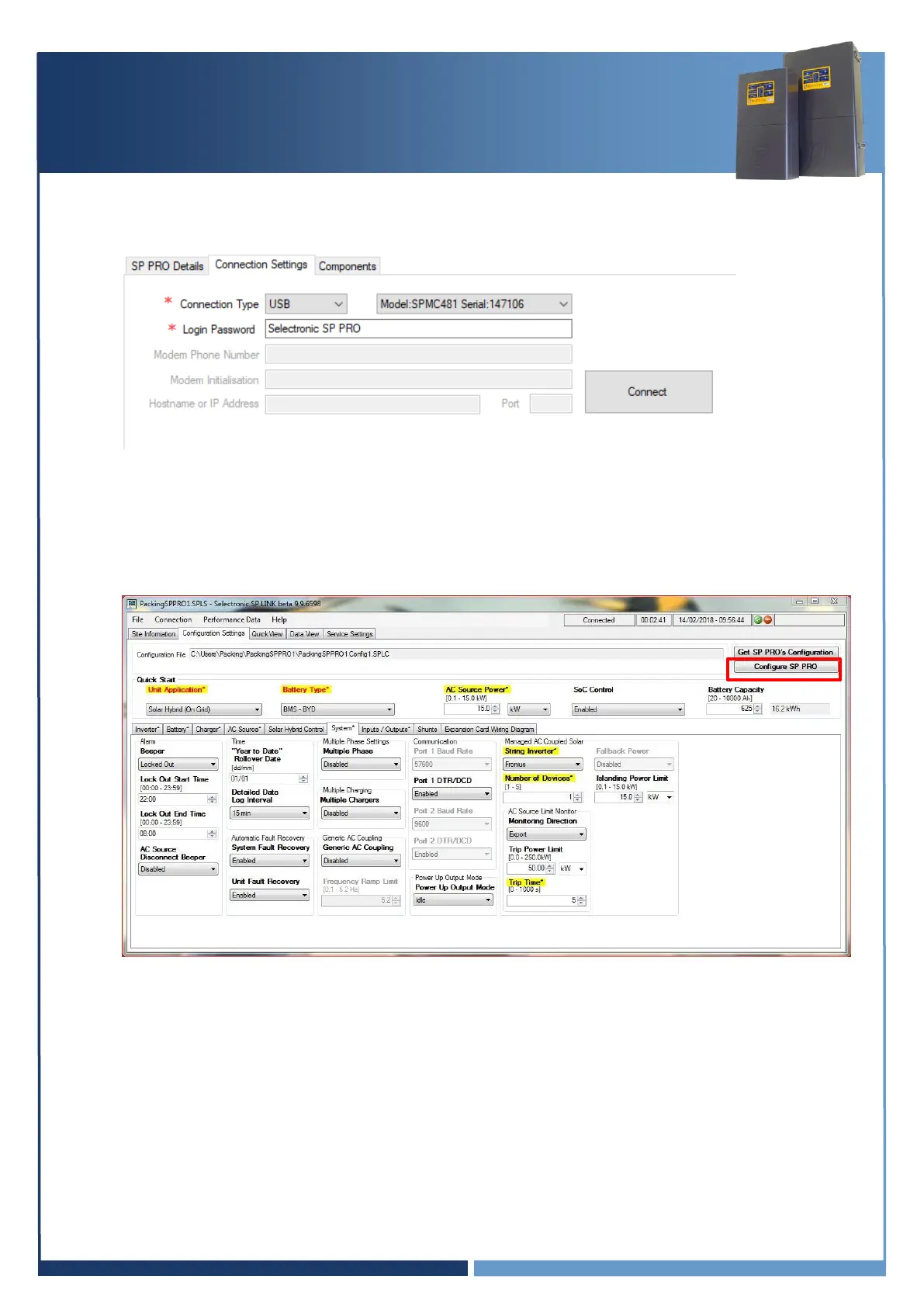The image size is (924, 1307).
Task: Click the Lock Out End Time stepper
Action: (212, 834)
